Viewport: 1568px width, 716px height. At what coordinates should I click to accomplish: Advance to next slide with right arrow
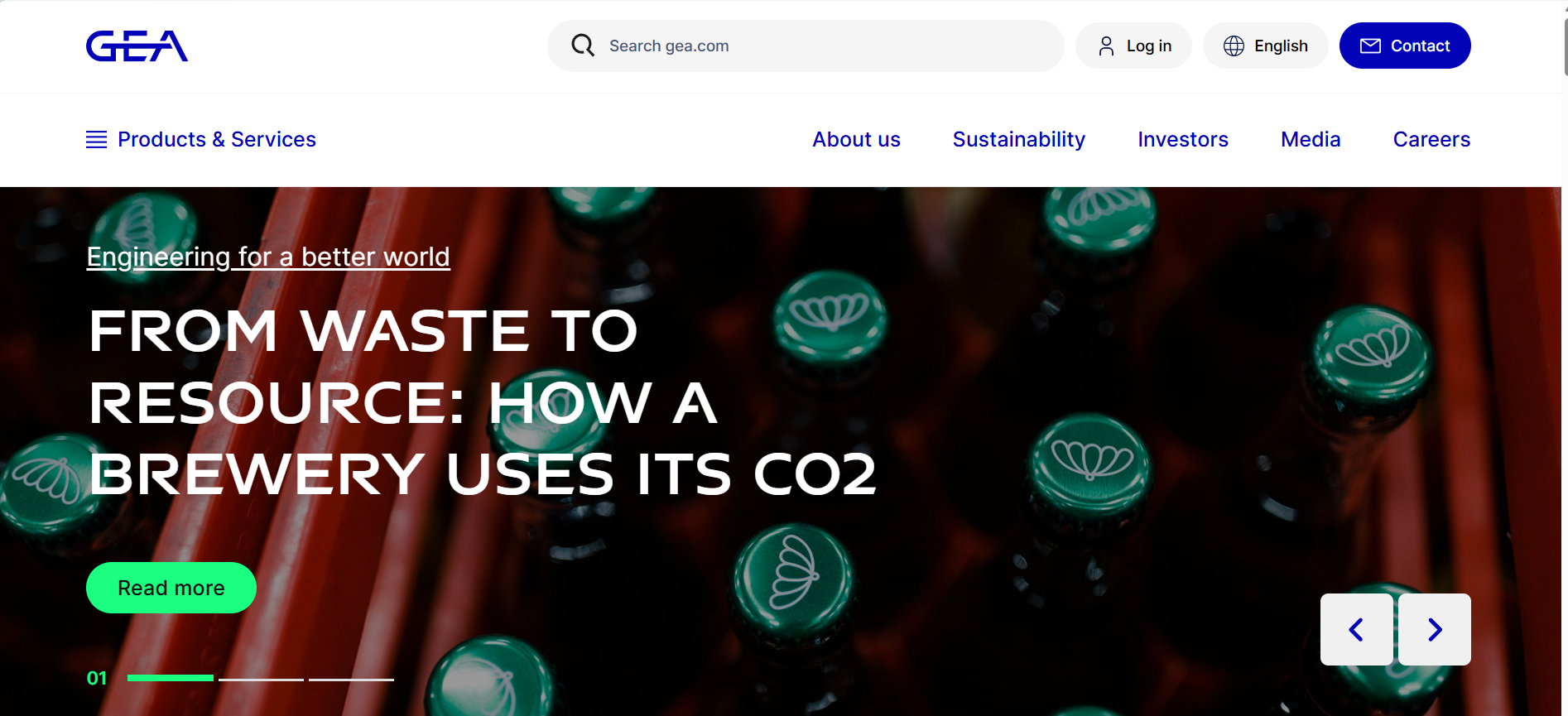click(1435, 630)
